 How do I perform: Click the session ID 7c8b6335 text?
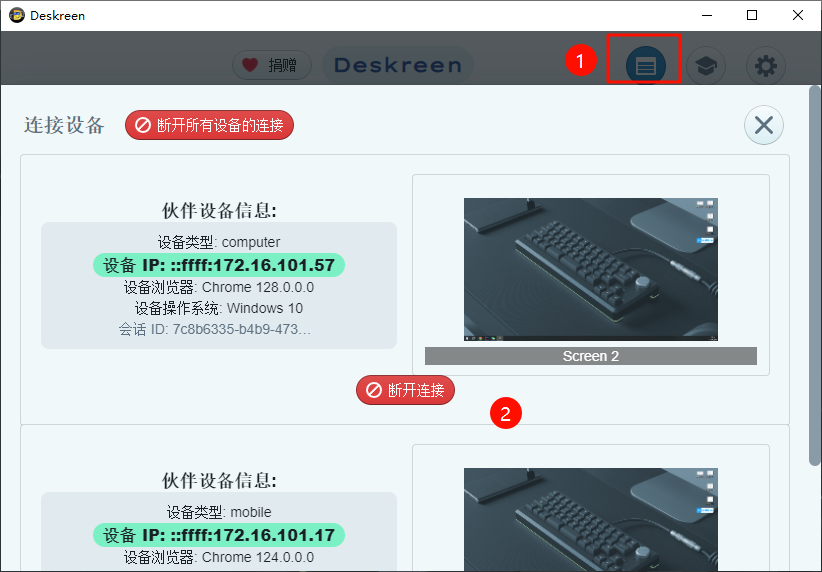click(x=219, y=329)
